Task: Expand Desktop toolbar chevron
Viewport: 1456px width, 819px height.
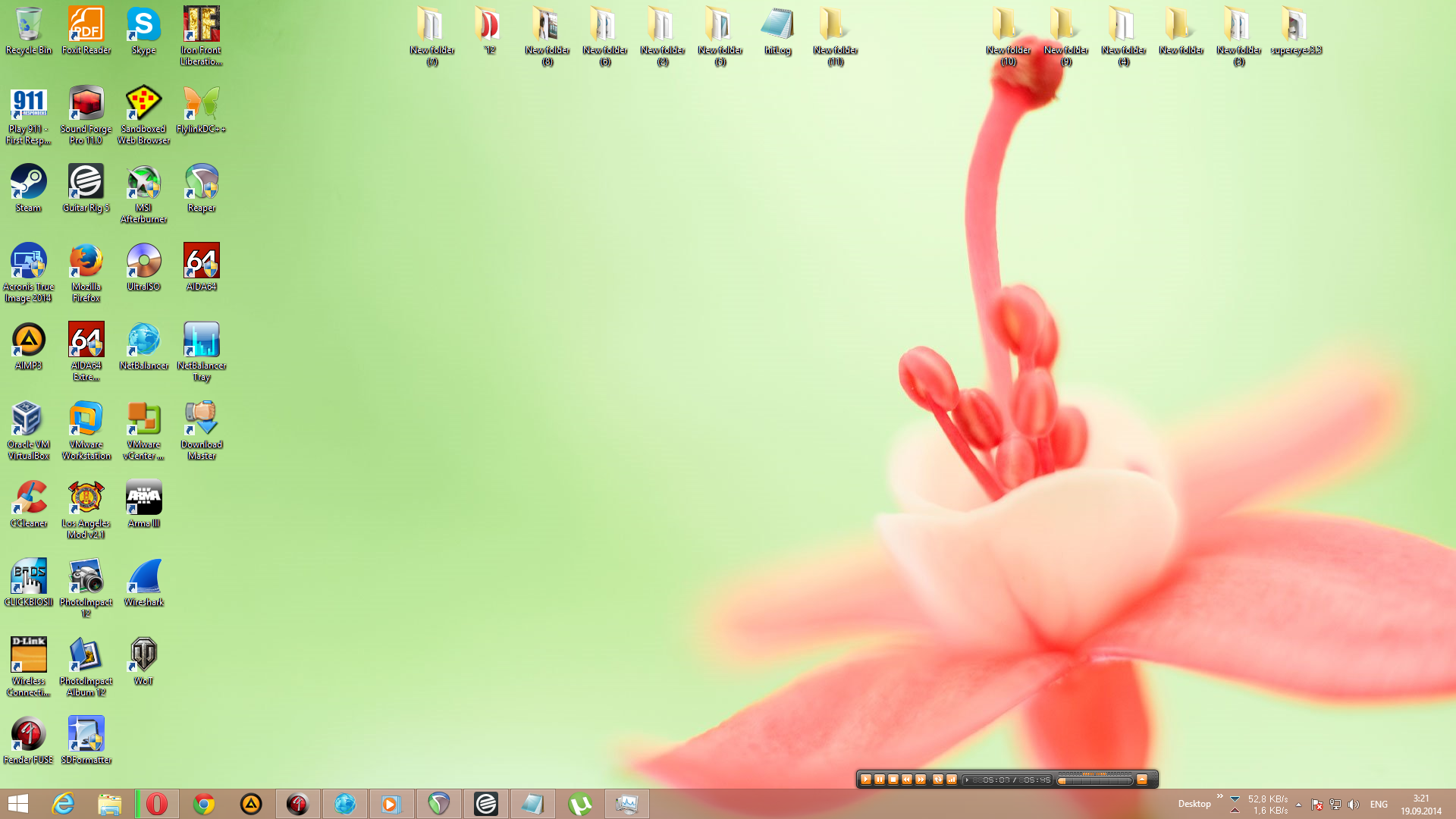Action: pos(1219,796)
